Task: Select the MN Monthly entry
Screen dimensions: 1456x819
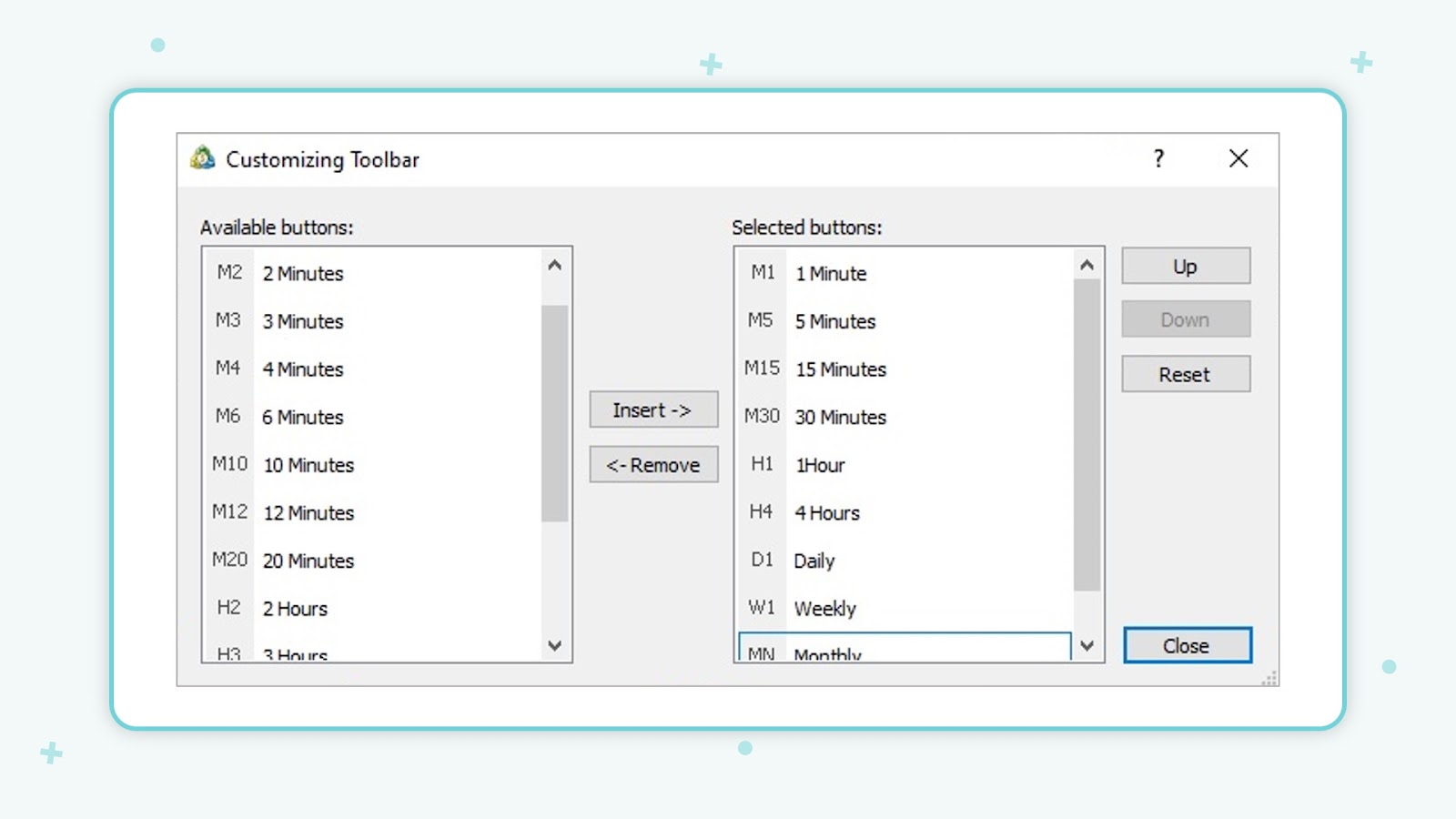Action: point(905,647)
